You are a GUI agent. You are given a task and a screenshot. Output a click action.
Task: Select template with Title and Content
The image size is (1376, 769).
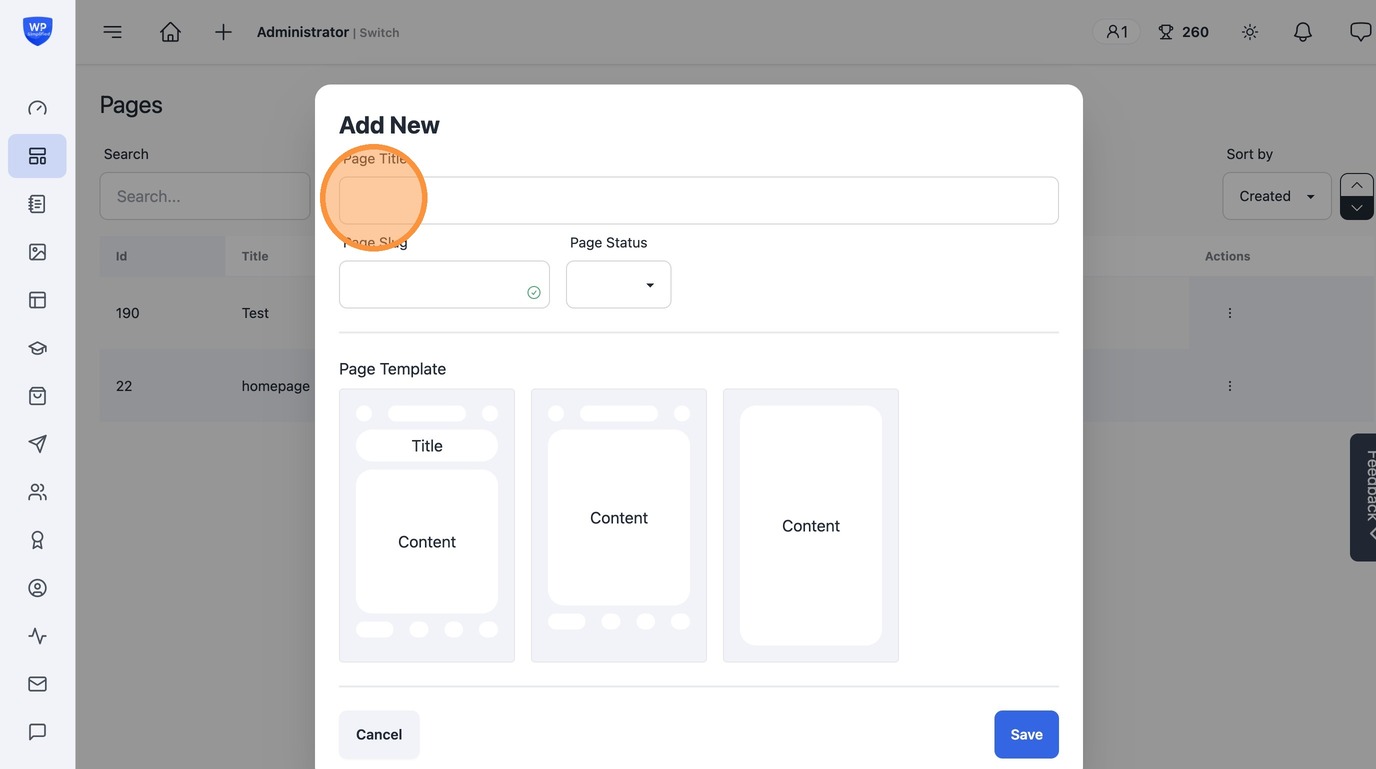[x=427, y=525]
